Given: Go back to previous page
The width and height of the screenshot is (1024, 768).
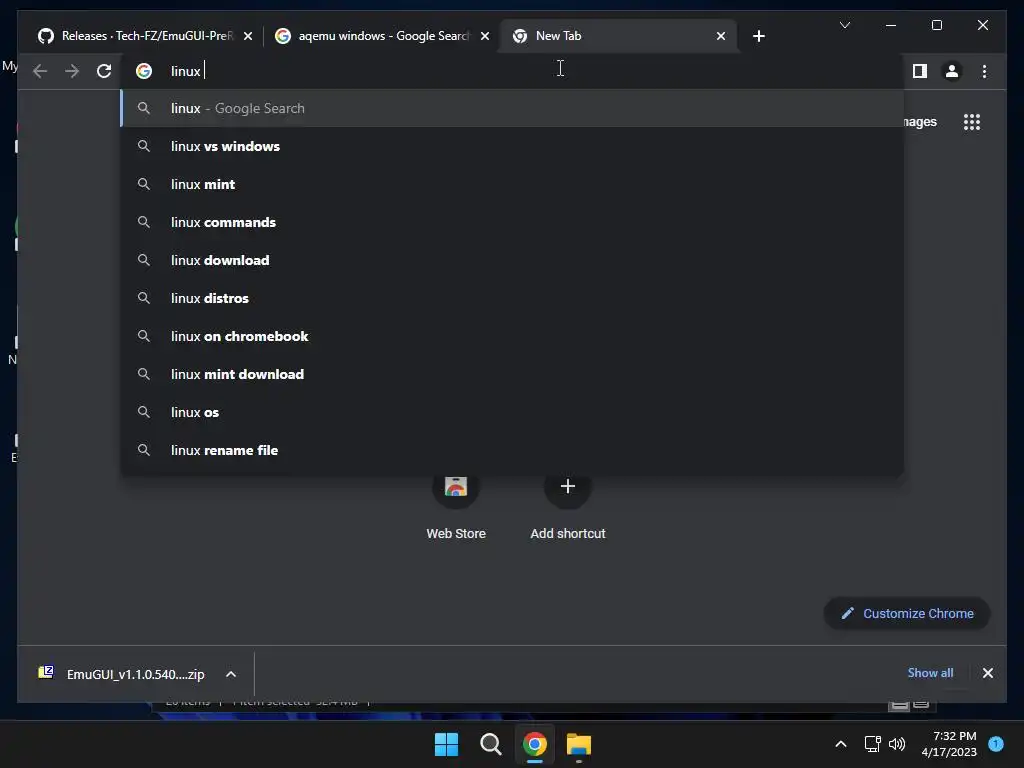Looking at the screenshot, I should coord(40,71).
